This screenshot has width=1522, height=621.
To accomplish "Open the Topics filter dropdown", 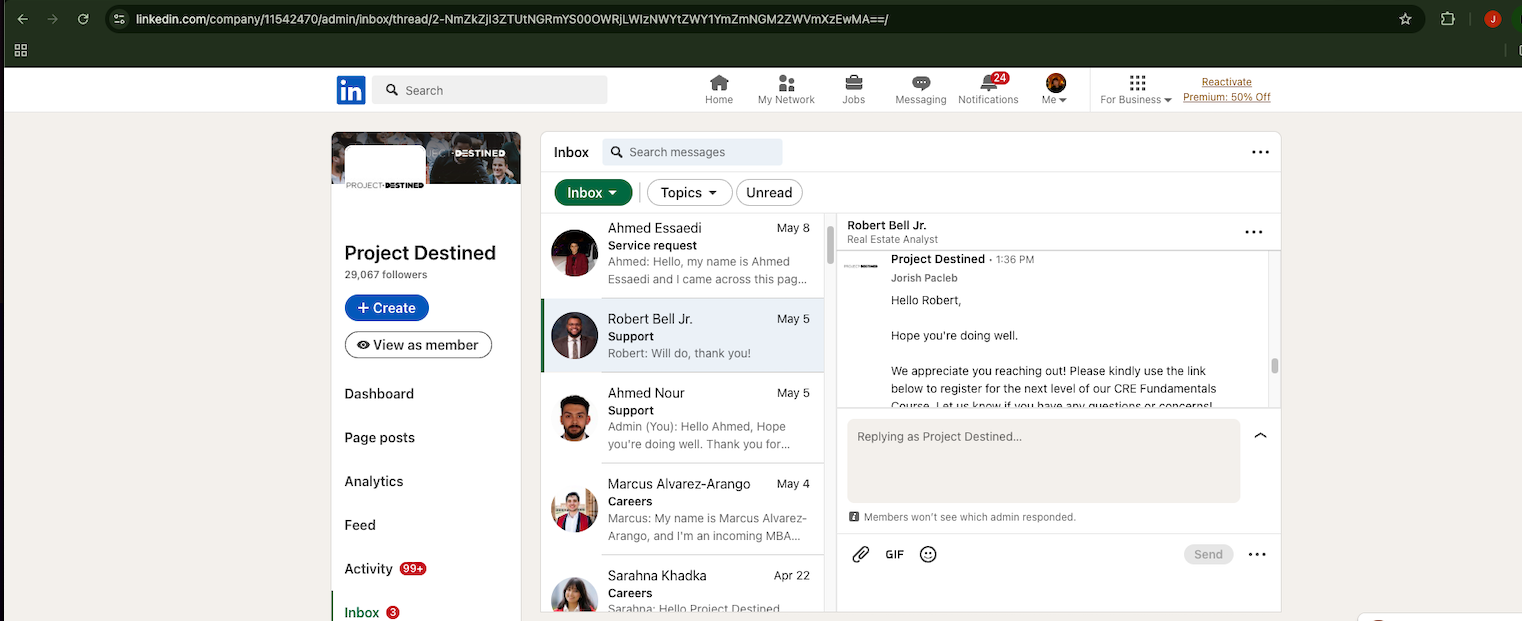I will pyautogui.click(x=689, y=193).
